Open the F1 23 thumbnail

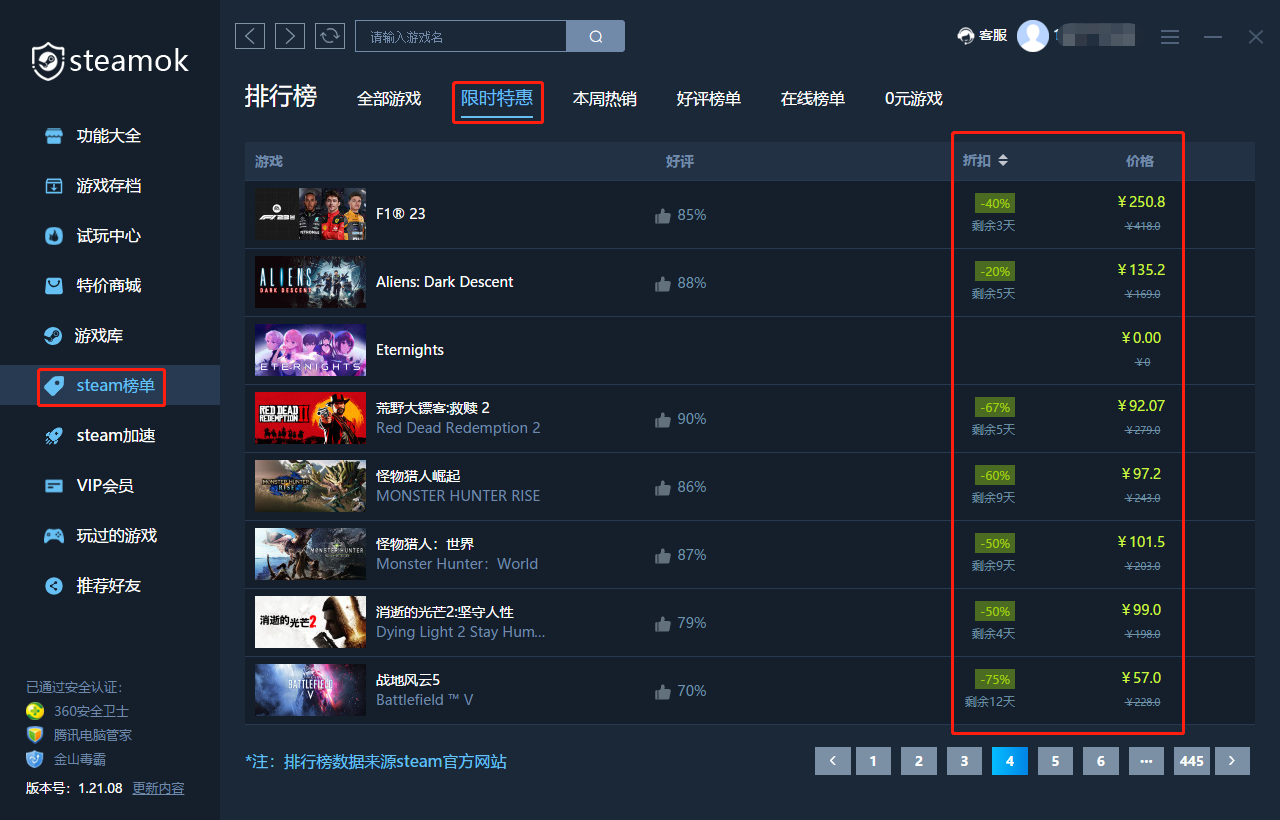click(x=310, y=214)
